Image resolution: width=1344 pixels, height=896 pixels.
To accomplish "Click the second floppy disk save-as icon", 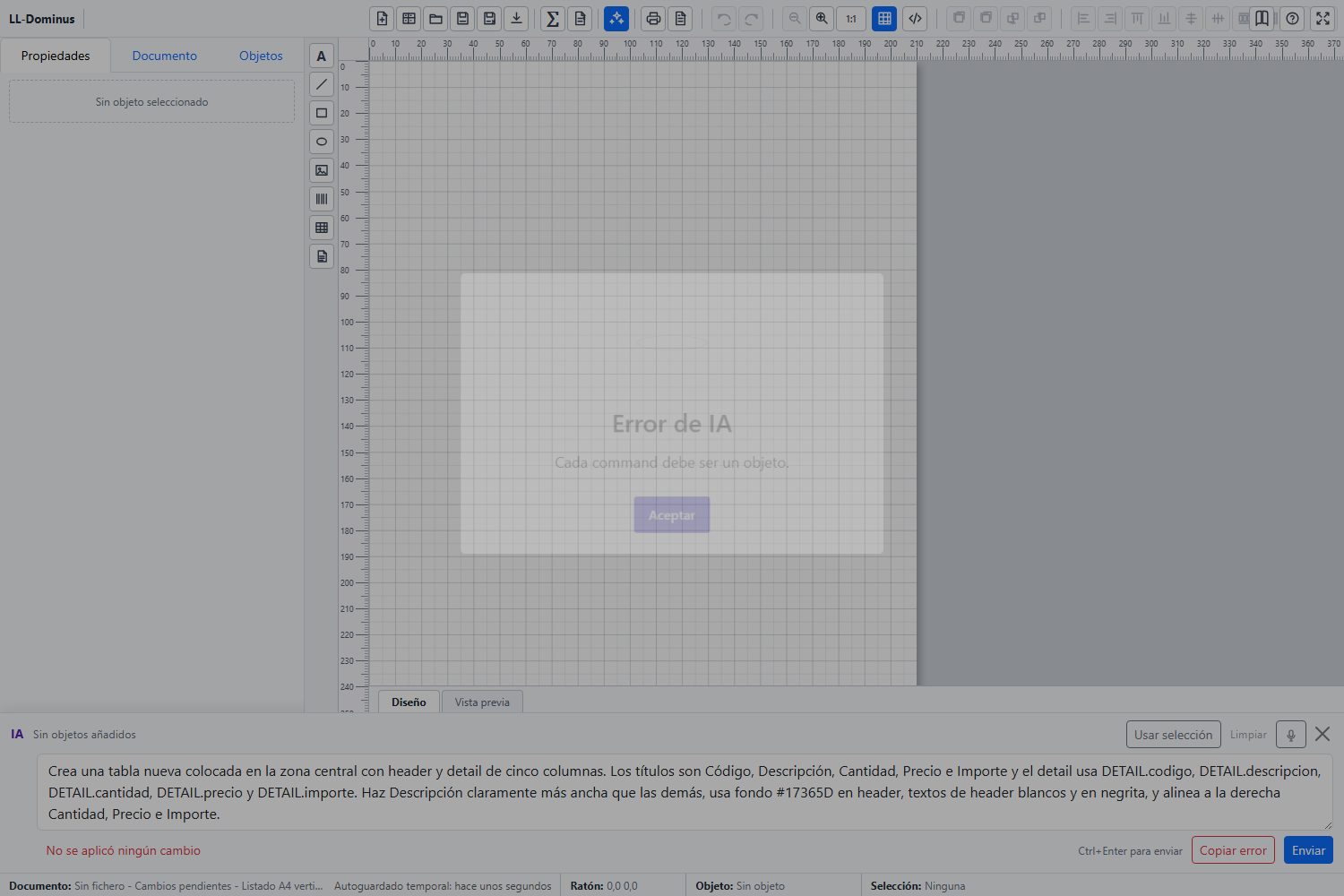I will [x=490, y=19].
